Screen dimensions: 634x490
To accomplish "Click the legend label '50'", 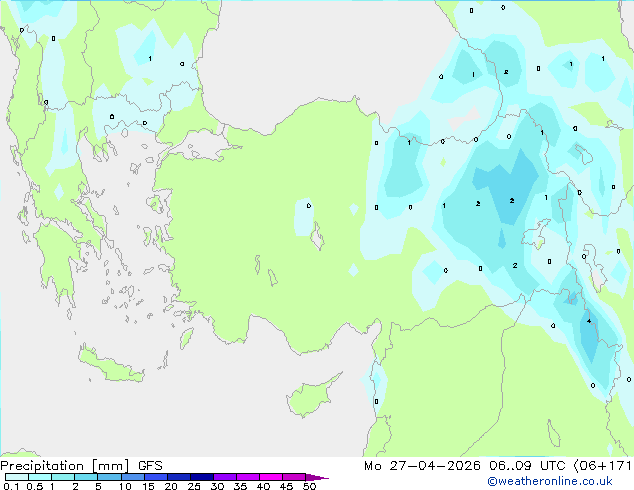I will click(309, 486).
